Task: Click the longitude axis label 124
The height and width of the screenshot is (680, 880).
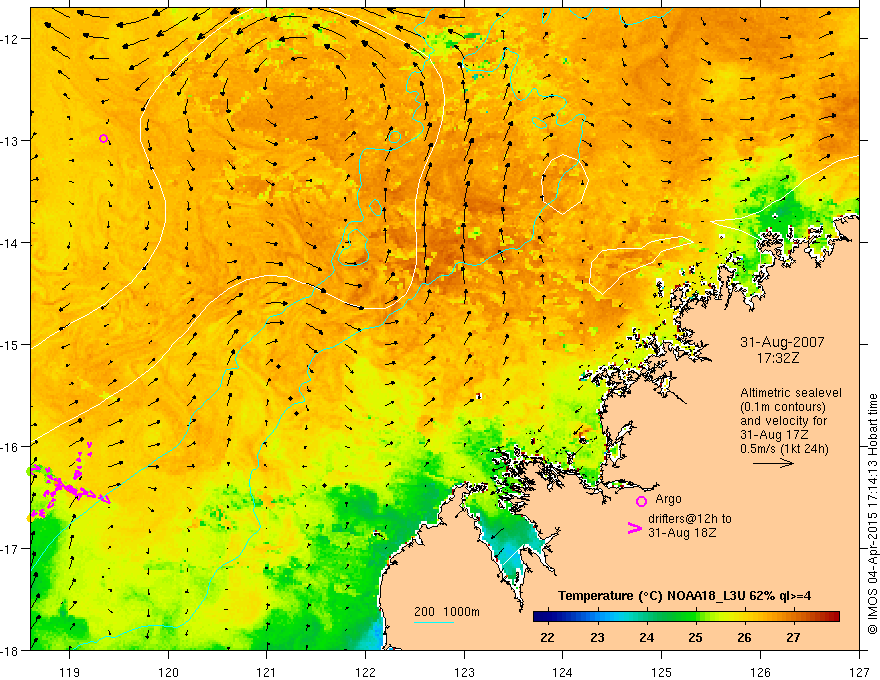Action: point(563,672)
